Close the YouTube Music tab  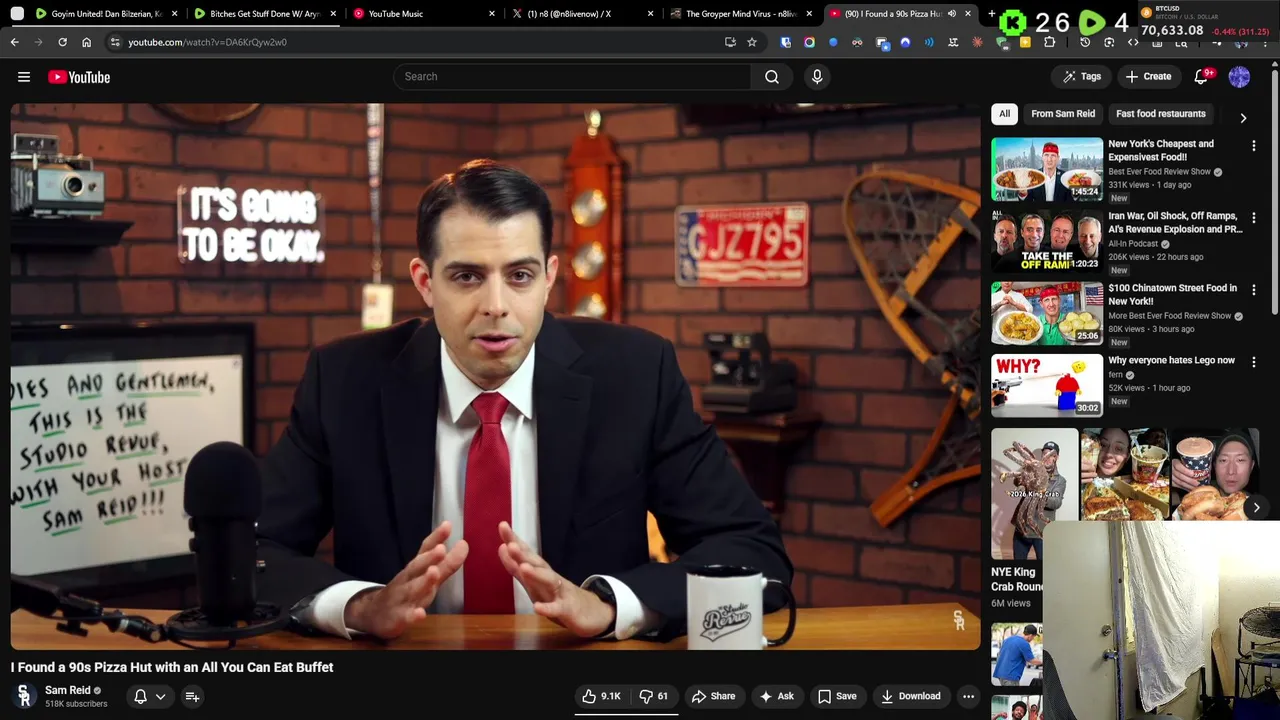click(x=492, y=14)
